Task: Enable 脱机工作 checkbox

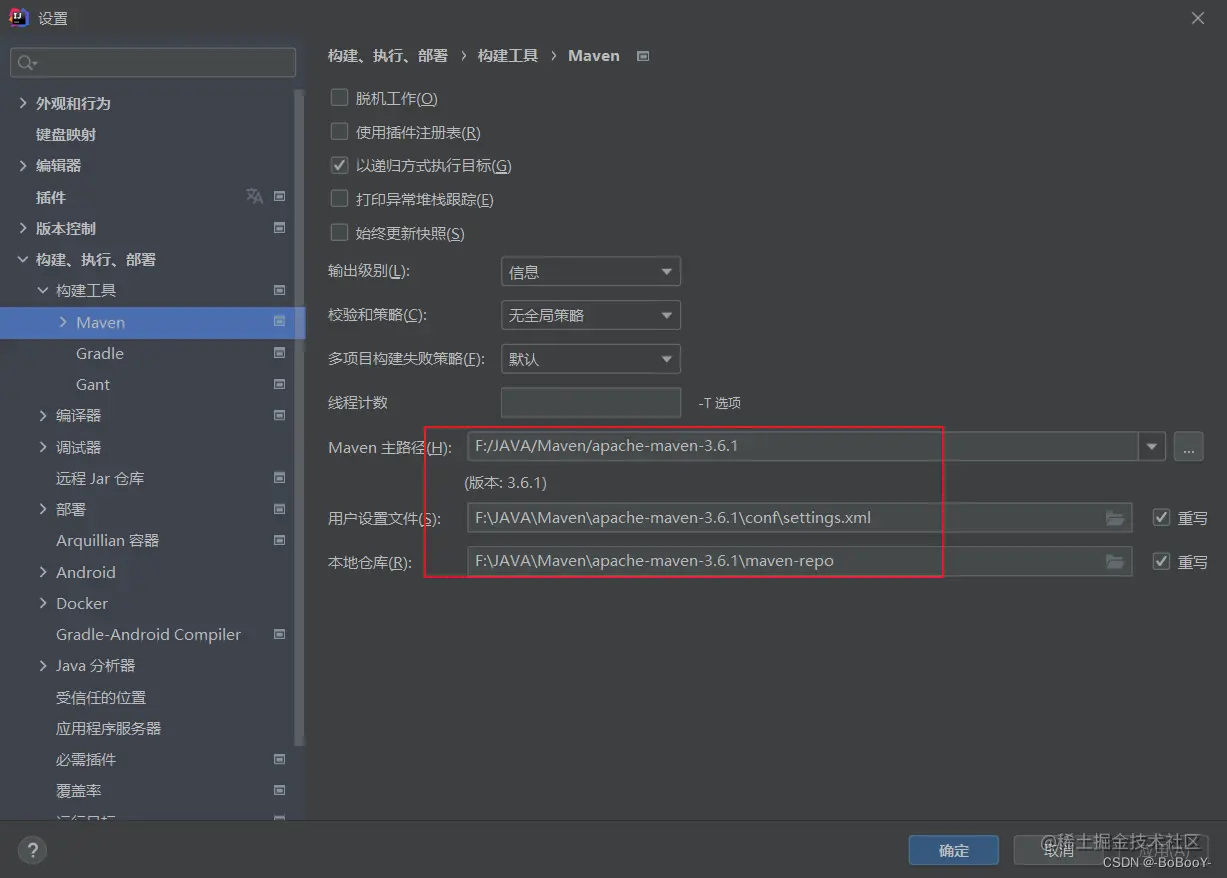Action: click(x=339, y=98)
